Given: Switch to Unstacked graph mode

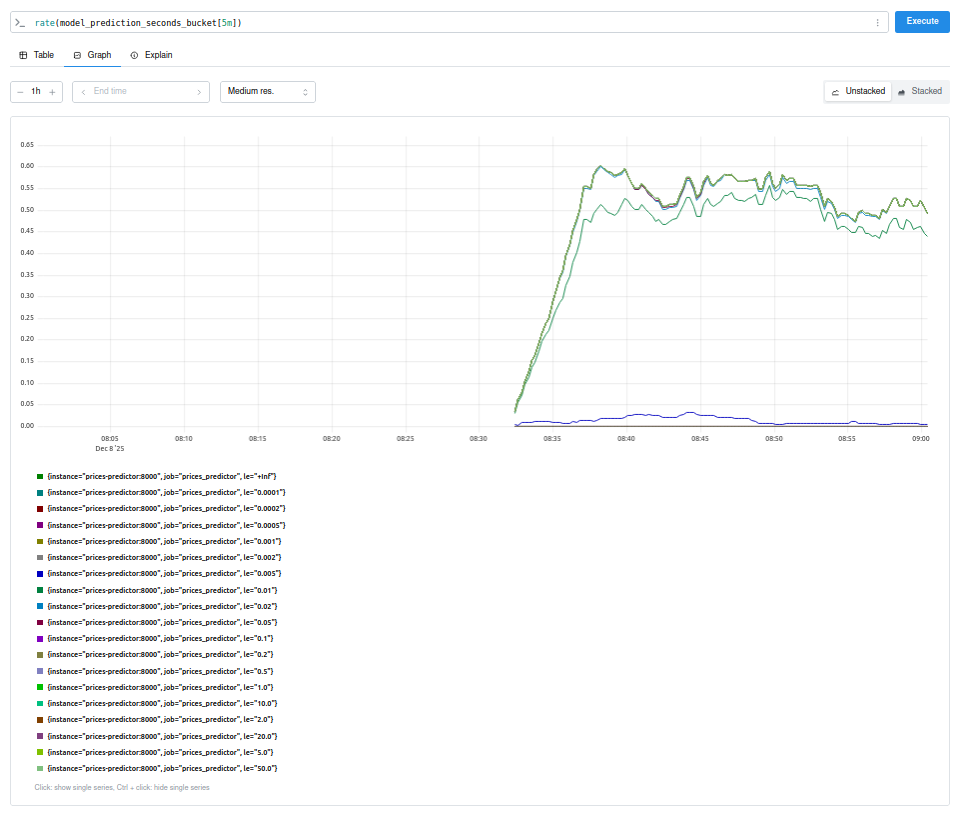Looking at the screenshot, I should point(858,91).
